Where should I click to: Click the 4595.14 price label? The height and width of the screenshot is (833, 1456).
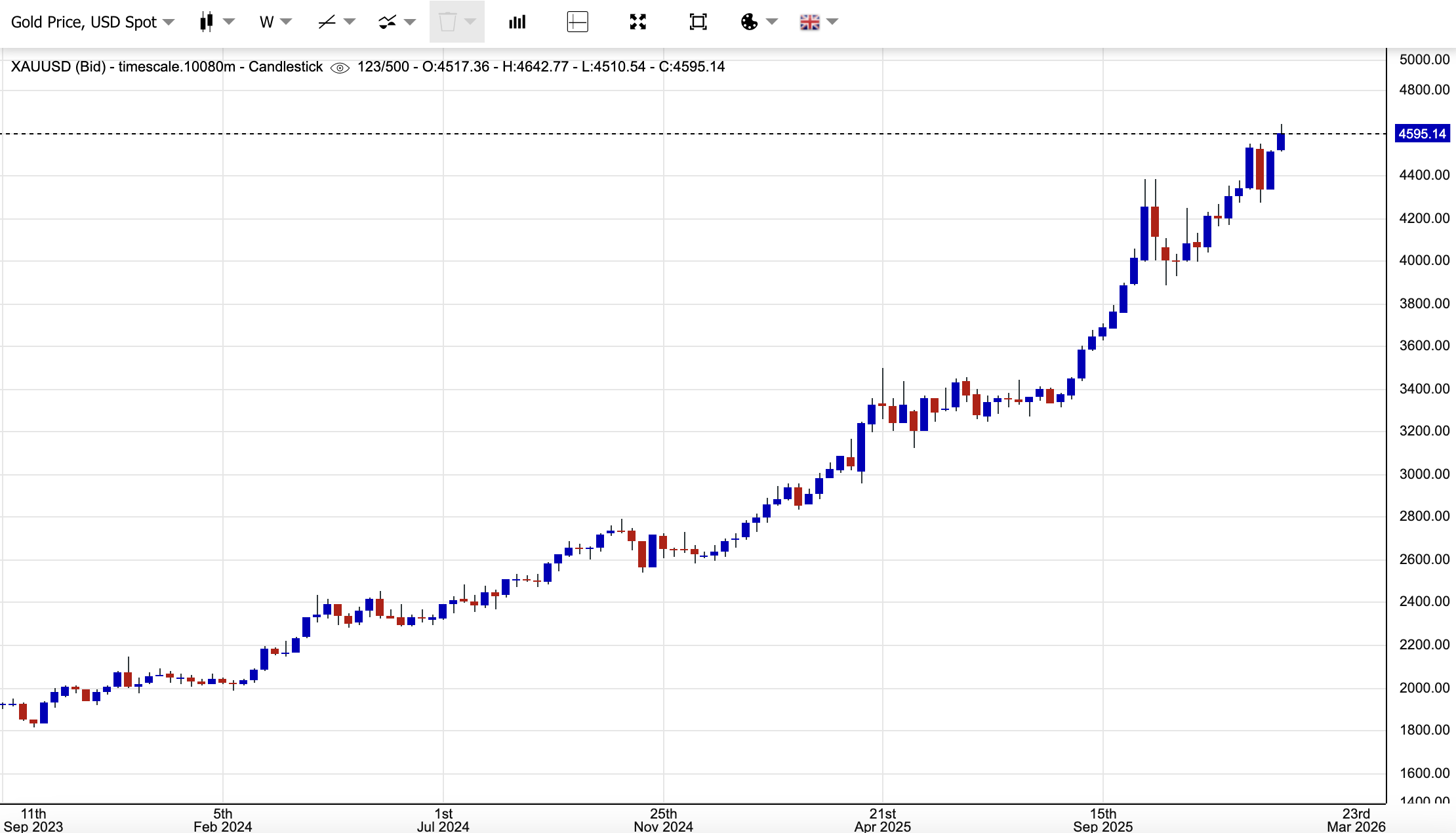1422,133
